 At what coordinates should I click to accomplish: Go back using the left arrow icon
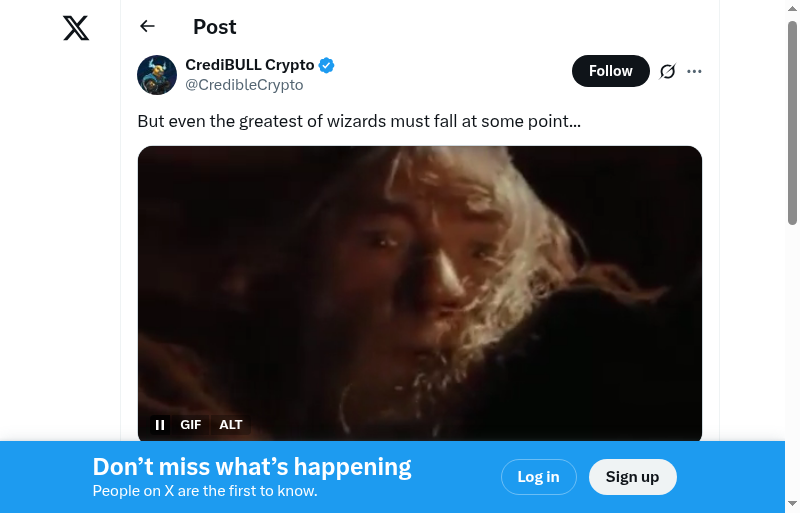point(147,26)
